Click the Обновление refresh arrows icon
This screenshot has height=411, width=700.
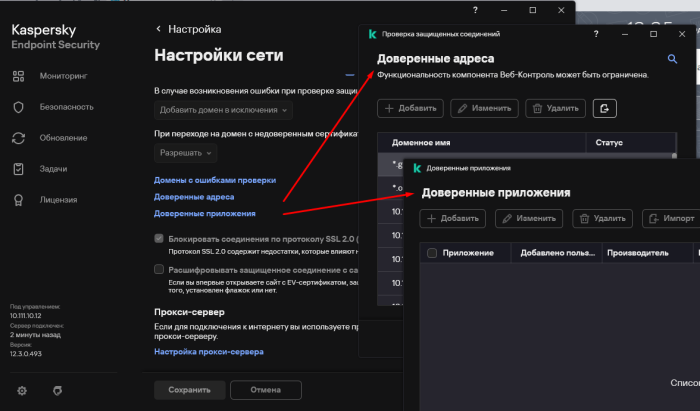(x=18, y=138)
